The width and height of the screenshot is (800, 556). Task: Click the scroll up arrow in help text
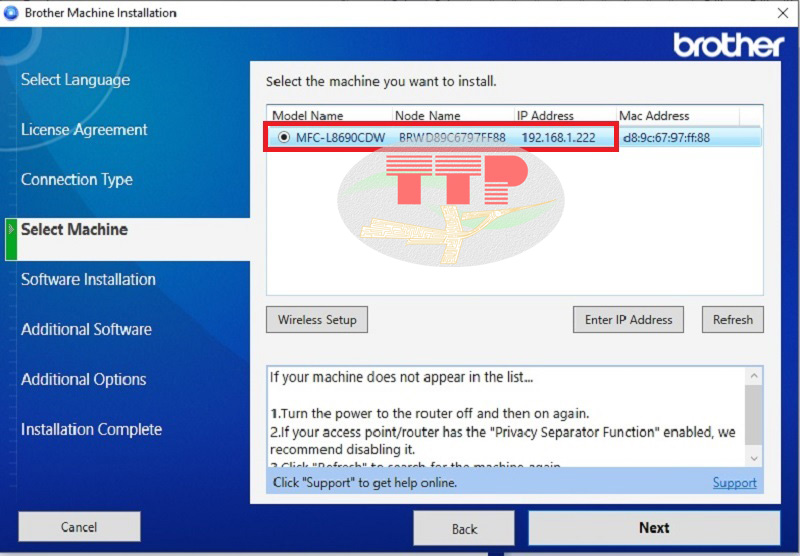[754, 376]
